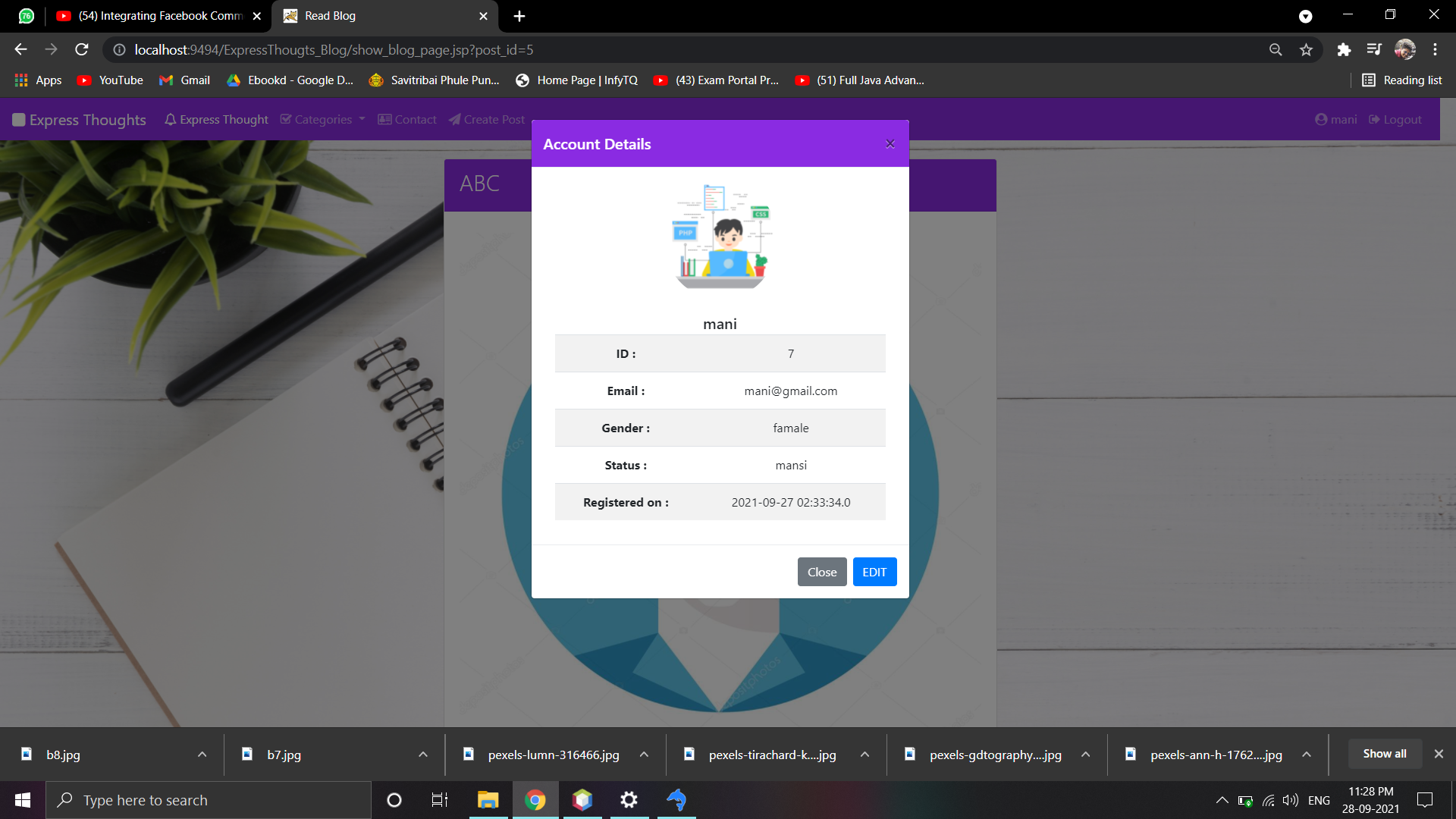
Task: Click the browser reload icon
Action: tap(82, 50)
